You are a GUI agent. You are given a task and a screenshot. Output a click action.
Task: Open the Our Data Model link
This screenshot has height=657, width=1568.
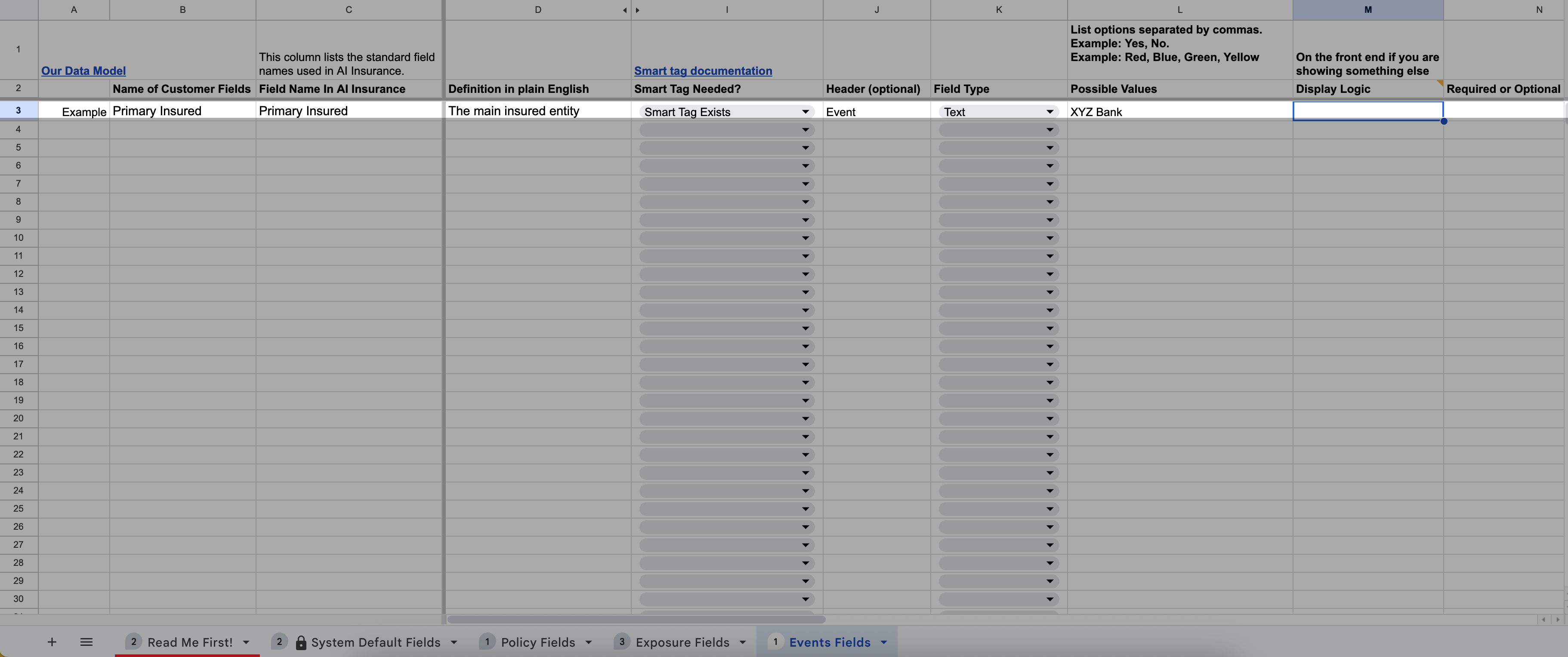pos(83,71)
